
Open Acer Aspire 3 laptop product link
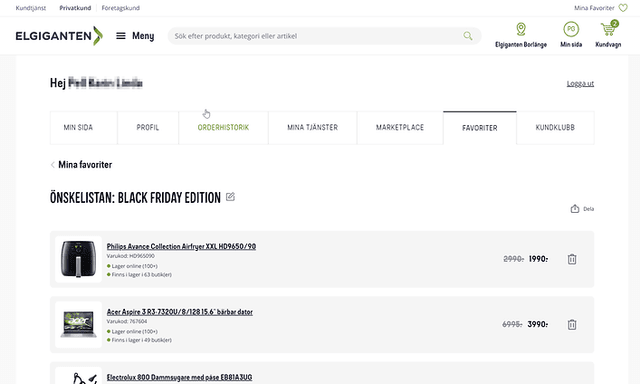[180, 312]
